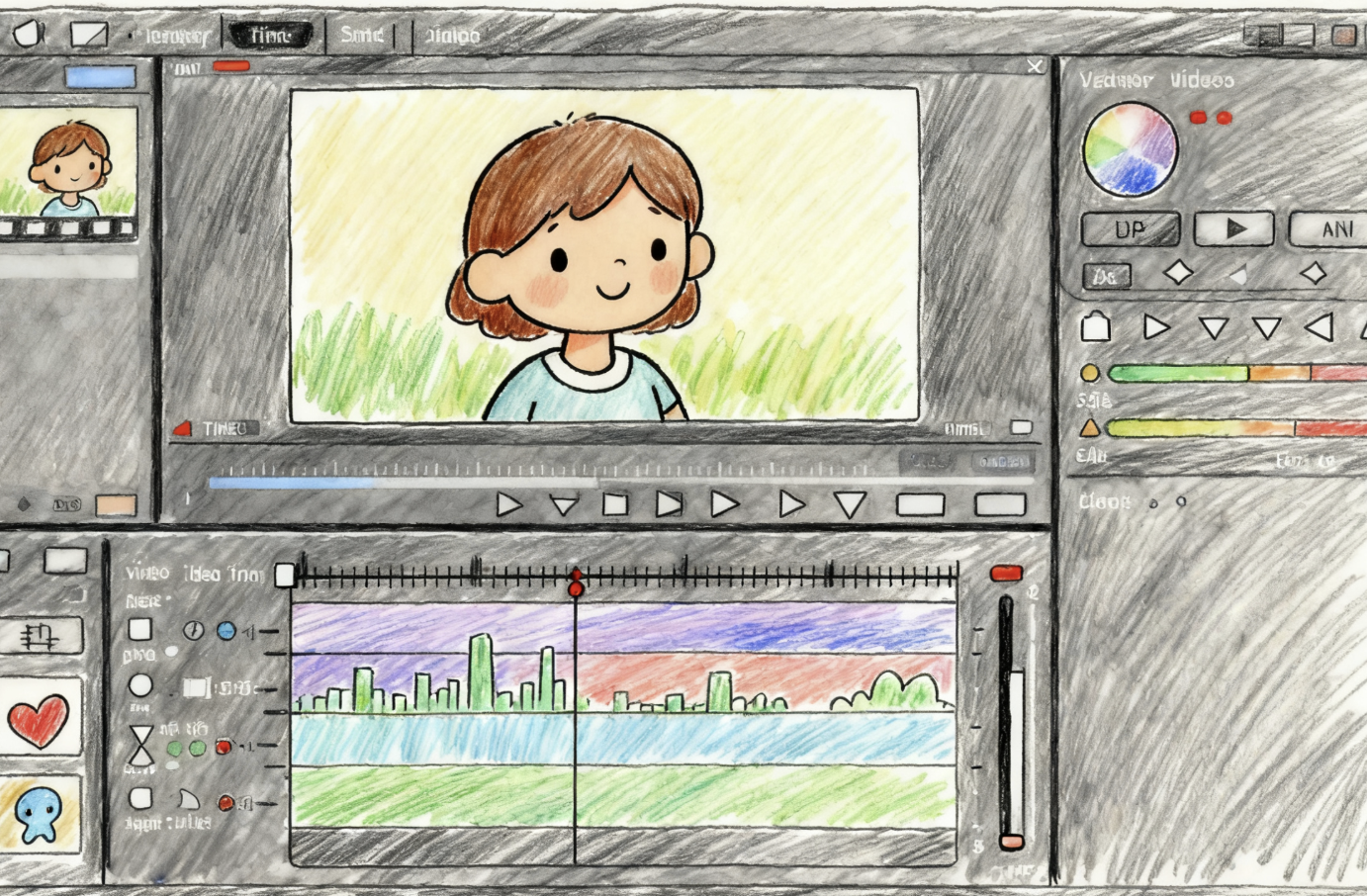Image resolution: width=1367 pixels, height=896 pixels.
Task: Click the red playhead marker on timeline ruler
Action: coord(576,587)
